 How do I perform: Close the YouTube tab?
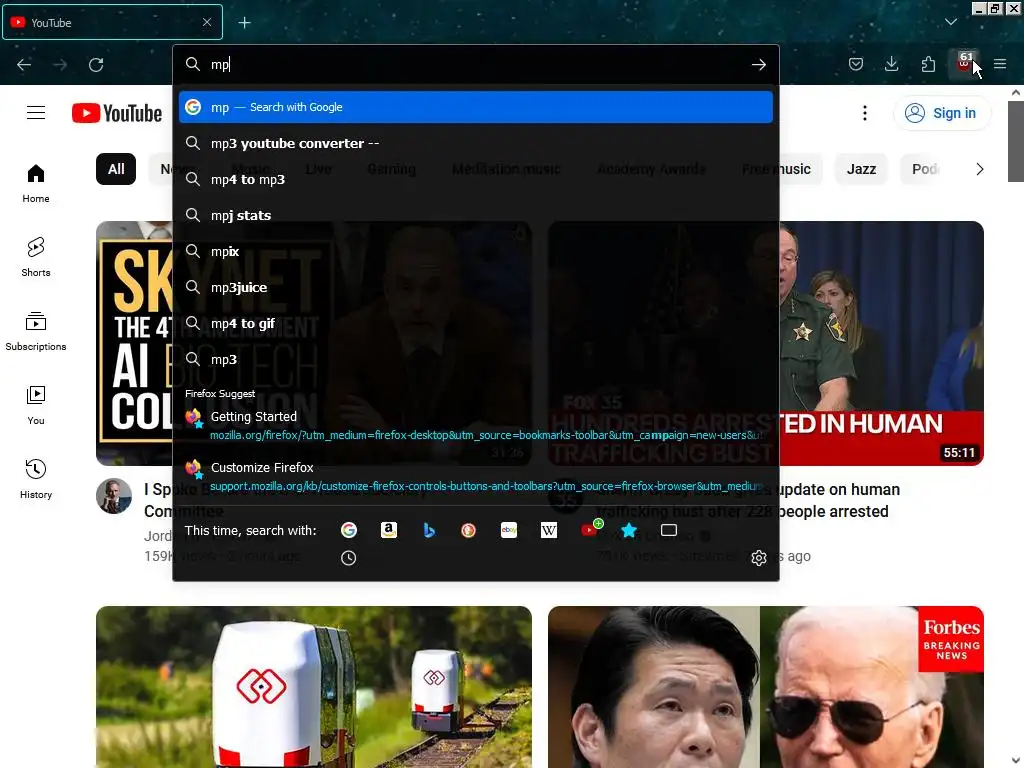[207, 22]
